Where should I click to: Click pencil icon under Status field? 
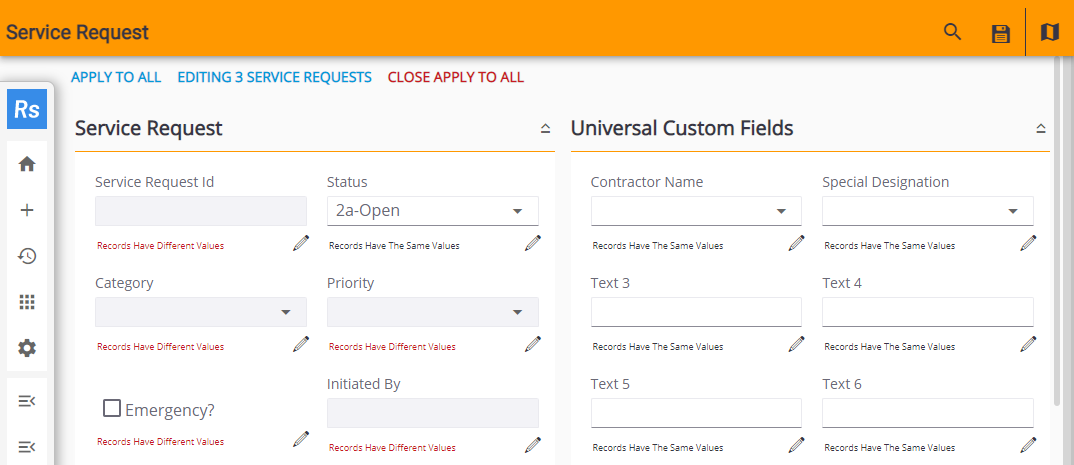point(533,243)
